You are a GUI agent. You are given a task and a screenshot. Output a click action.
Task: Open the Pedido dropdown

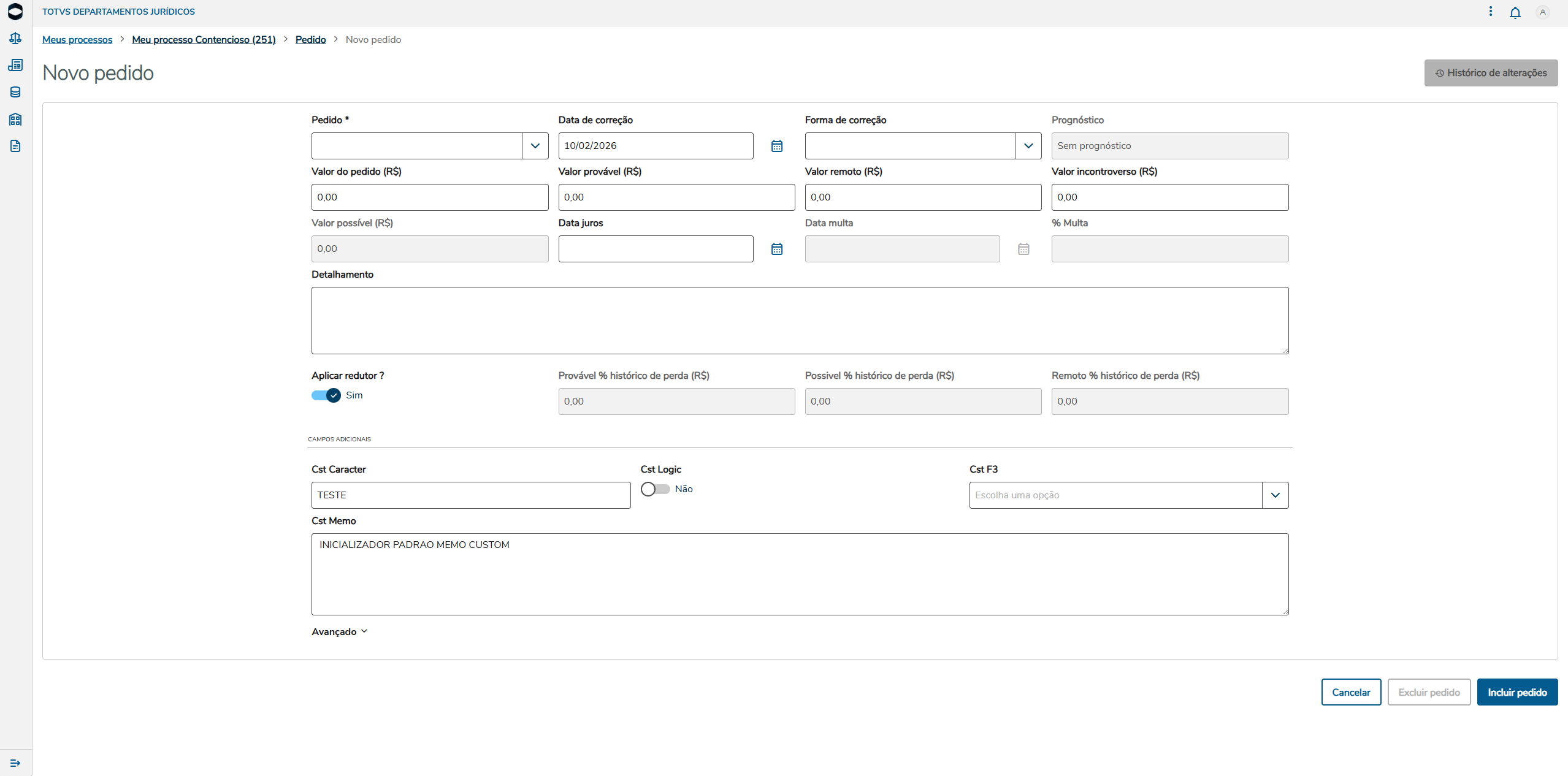(x=535, y=146)
